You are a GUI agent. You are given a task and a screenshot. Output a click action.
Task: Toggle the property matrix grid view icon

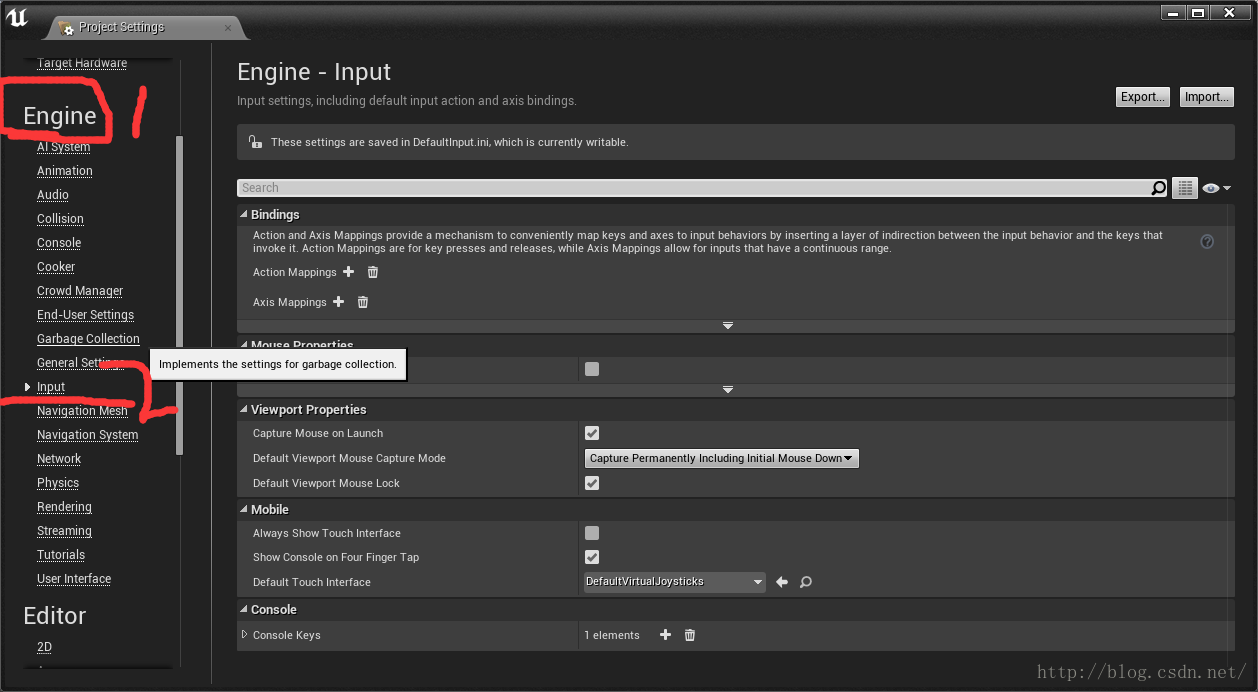click(1185, 188)
